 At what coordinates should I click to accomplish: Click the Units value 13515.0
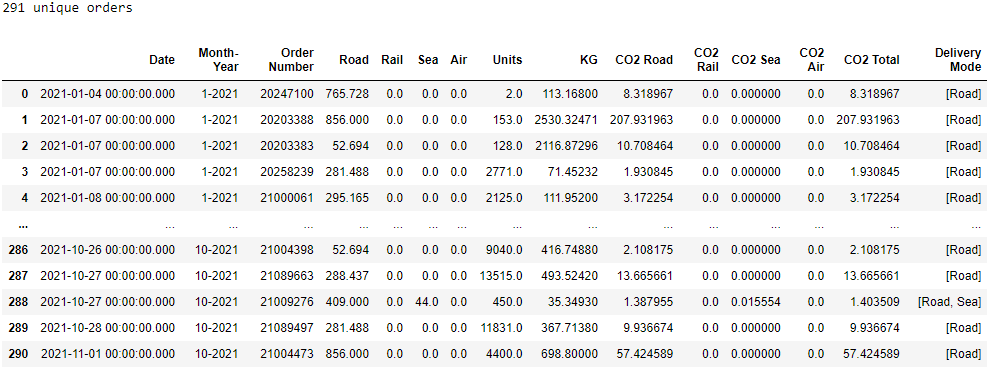coord(501,276)
